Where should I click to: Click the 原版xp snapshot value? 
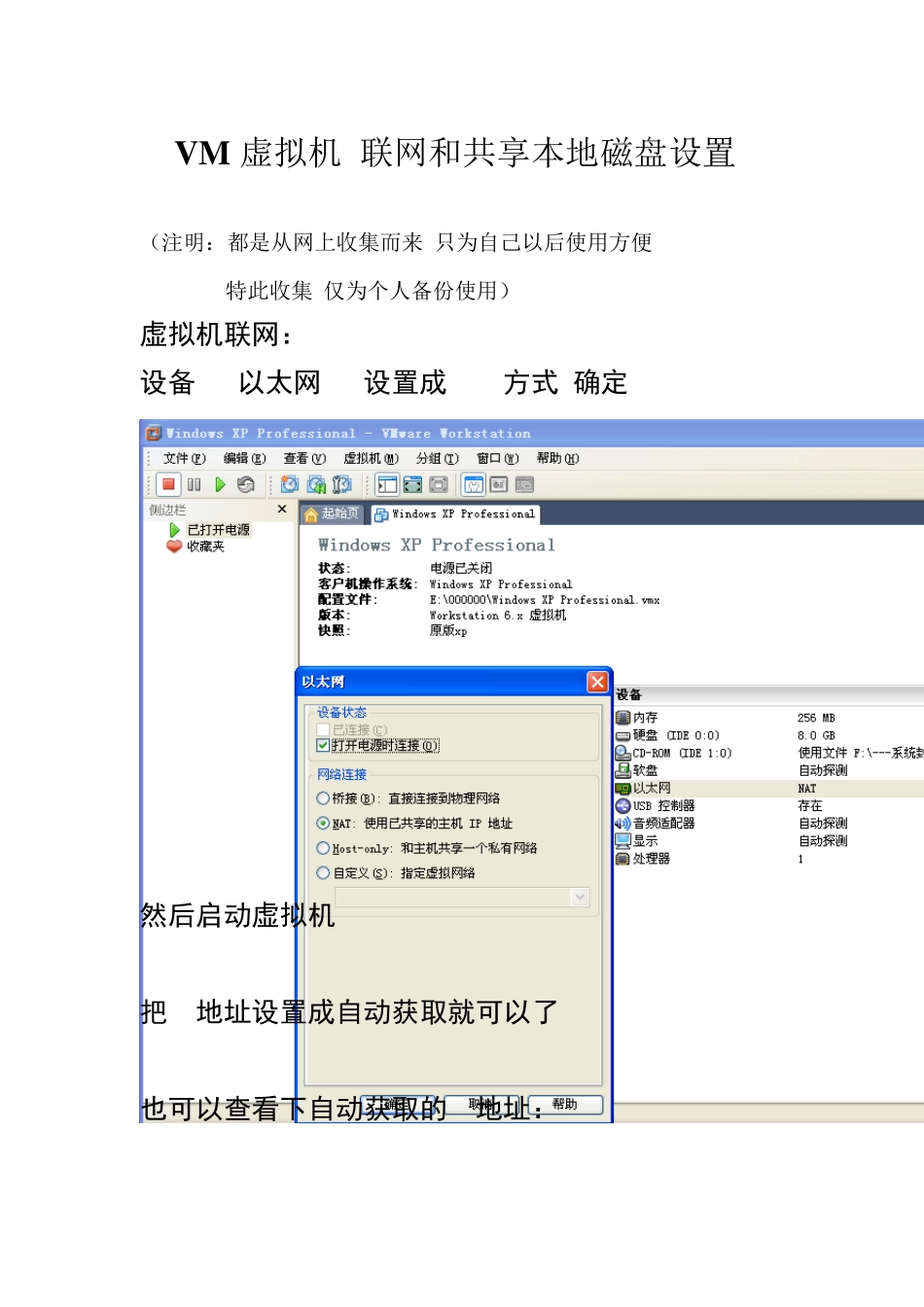(x=448, y=631)
